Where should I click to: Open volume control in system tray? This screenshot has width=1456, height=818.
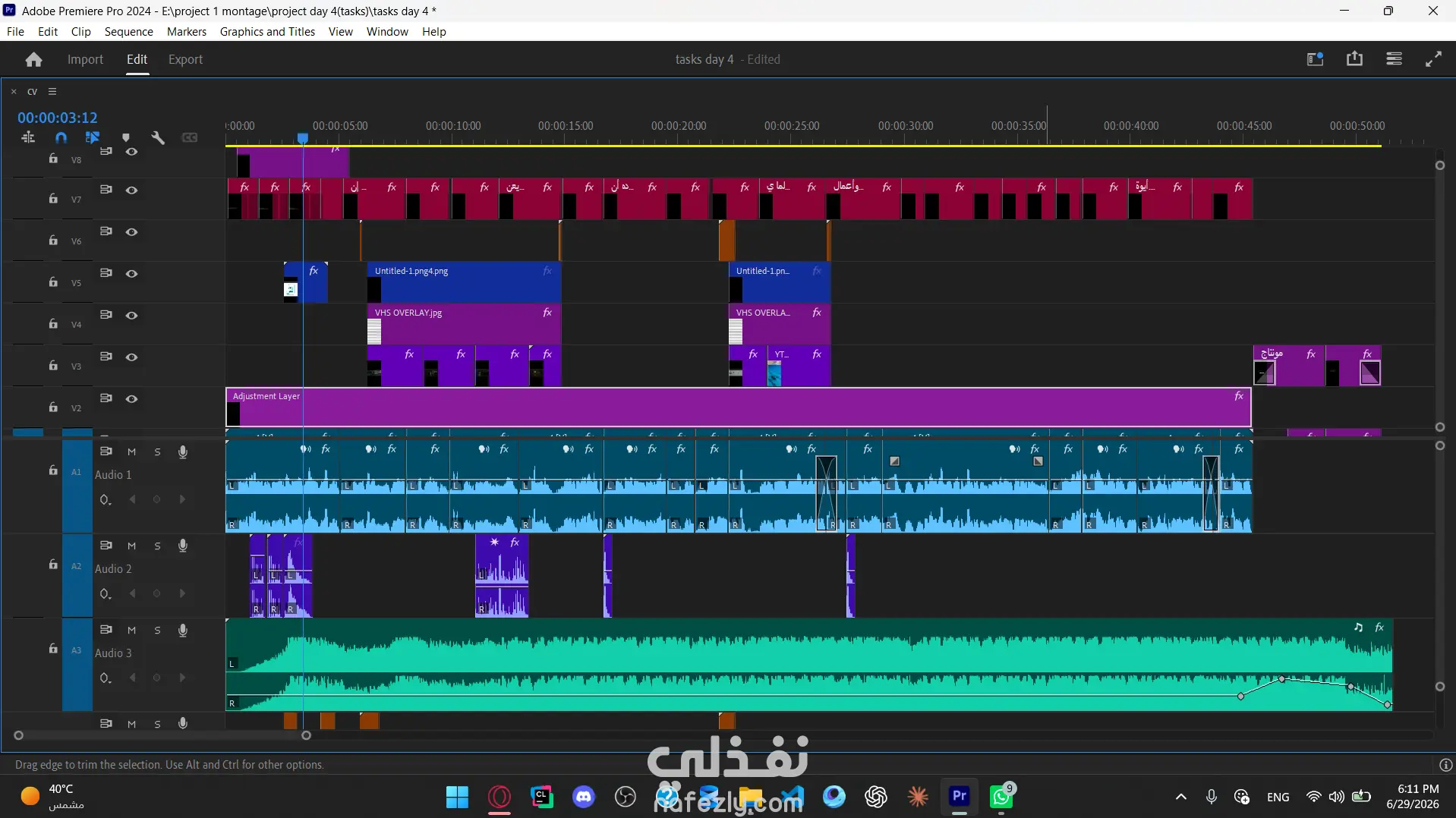[1337, 797]
